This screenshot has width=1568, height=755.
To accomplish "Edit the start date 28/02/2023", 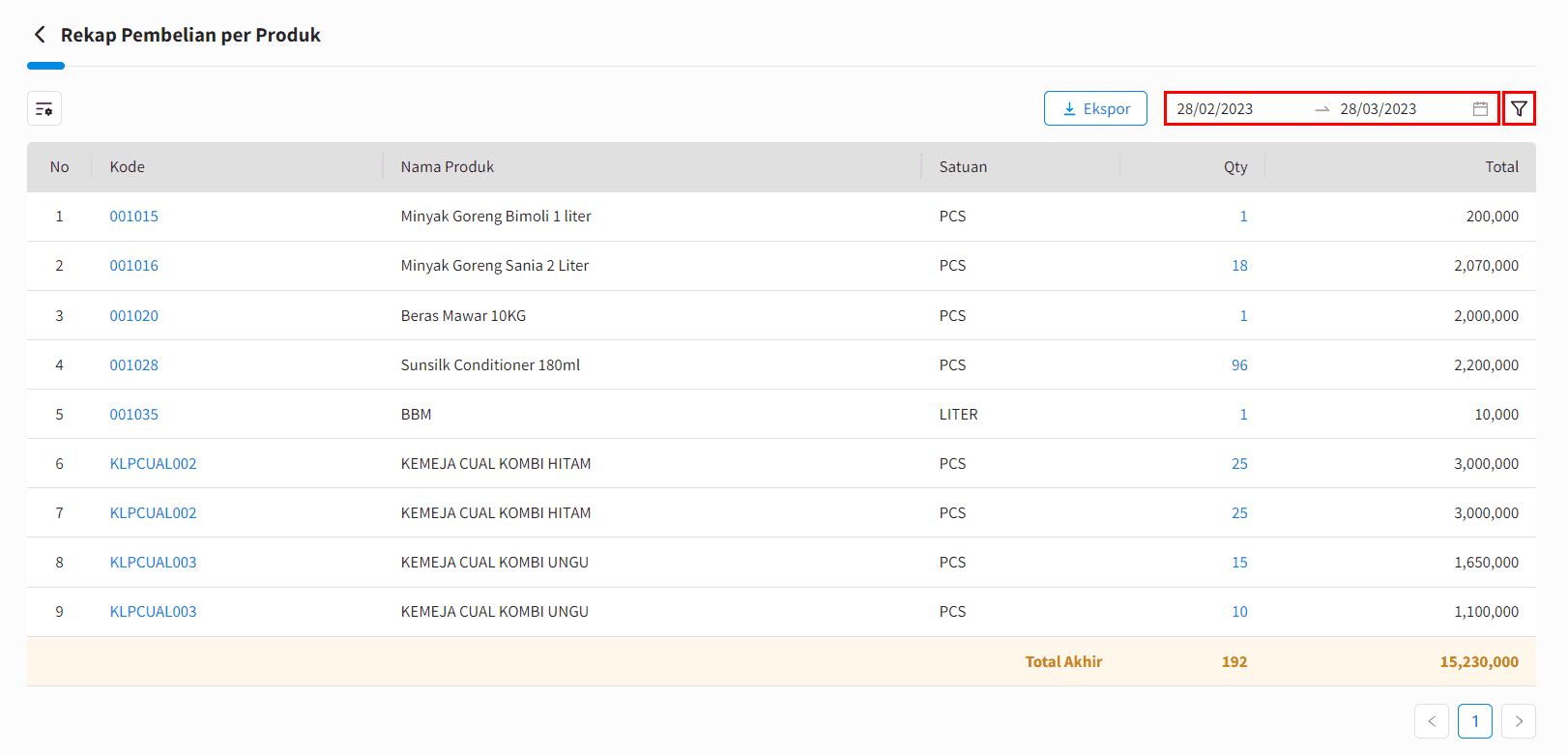I will pos(1215,109).
